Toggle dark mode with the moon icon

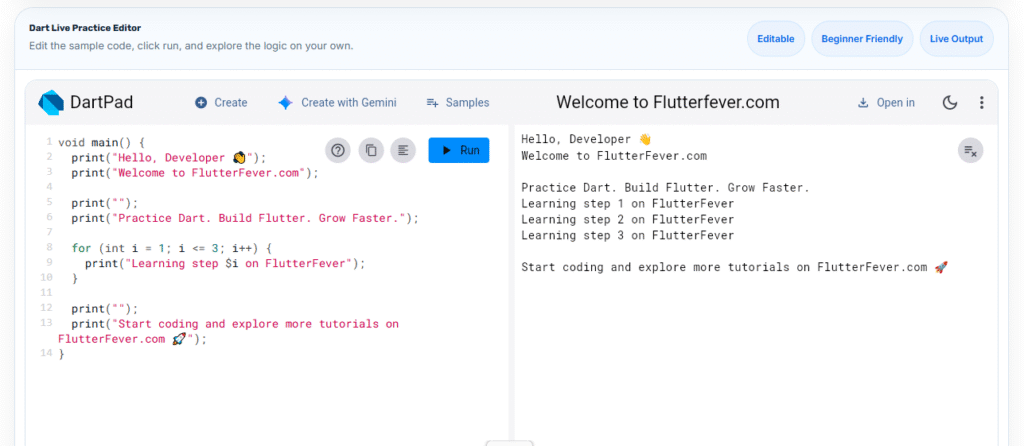[x=950, y=102]
